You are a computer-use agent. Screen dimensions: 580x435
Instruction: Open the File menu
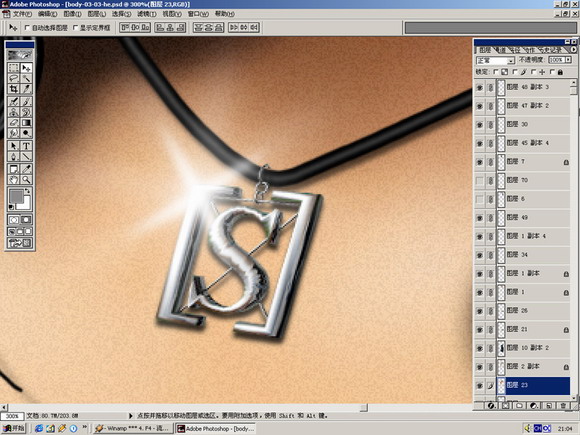pos(22,14)
